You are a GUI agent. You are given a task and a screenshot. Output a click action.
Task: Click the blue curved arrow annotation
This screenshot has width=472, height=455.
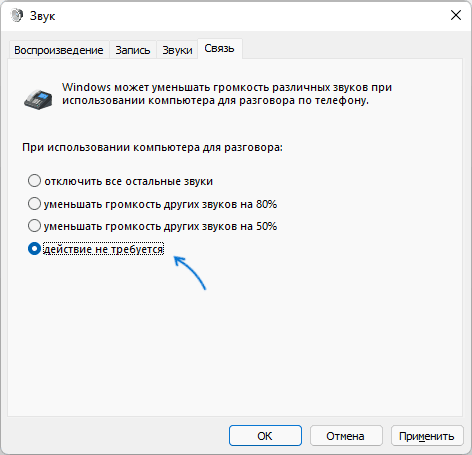(190, 273)
